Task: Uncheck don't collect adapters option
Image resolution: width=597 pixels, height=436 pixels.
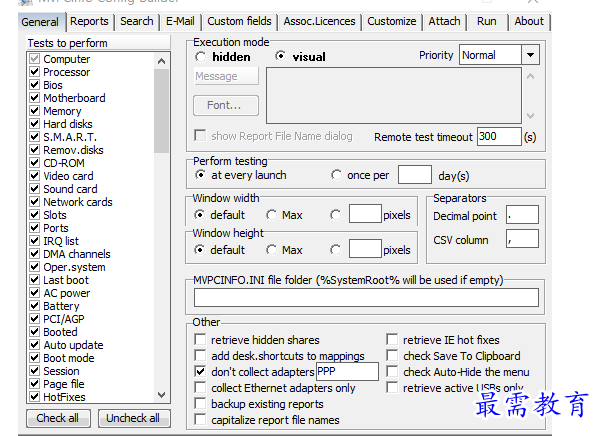Action: [200, 371]
